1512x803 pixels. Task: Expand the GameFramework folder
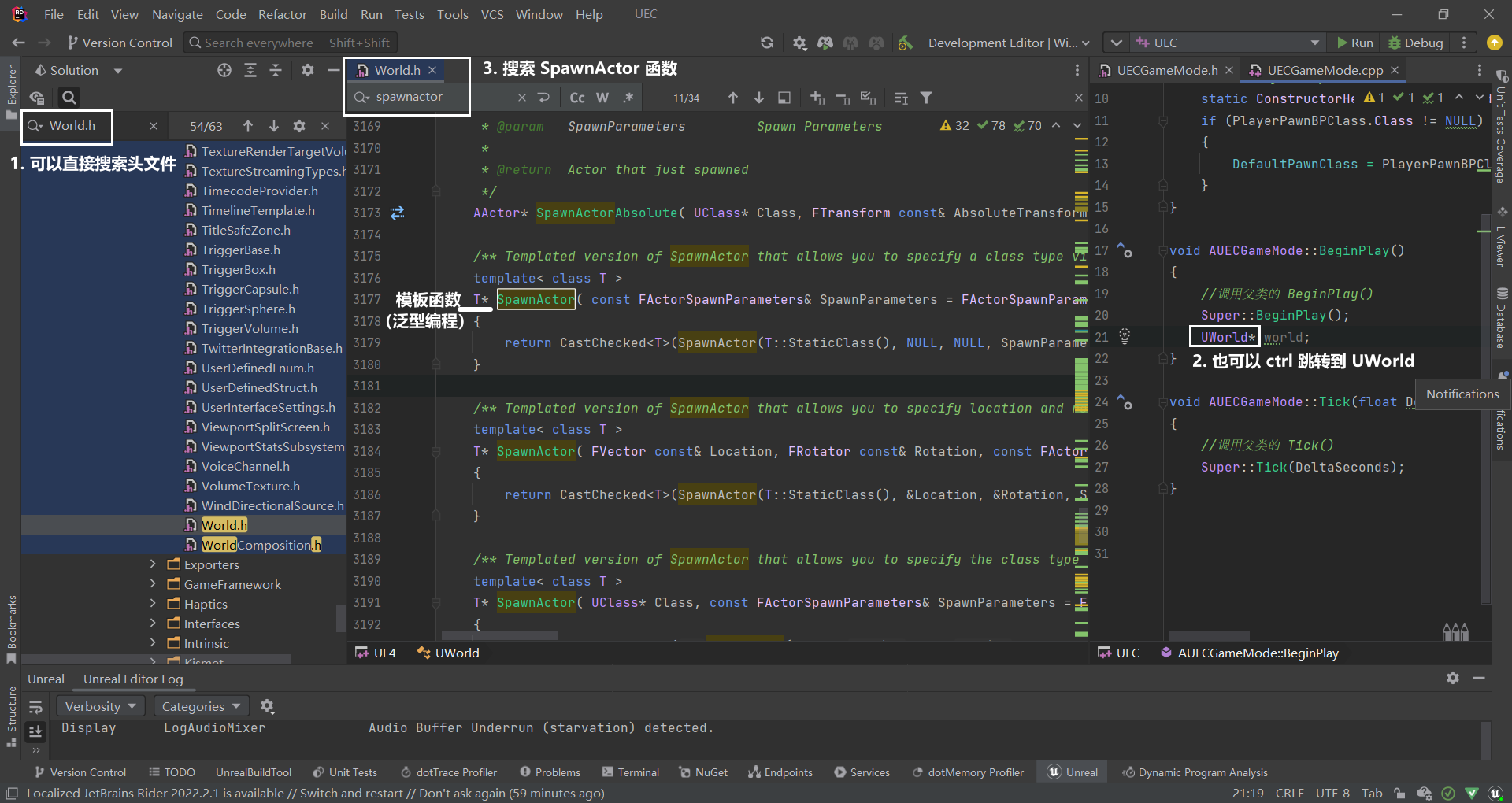tap(153, 584)
